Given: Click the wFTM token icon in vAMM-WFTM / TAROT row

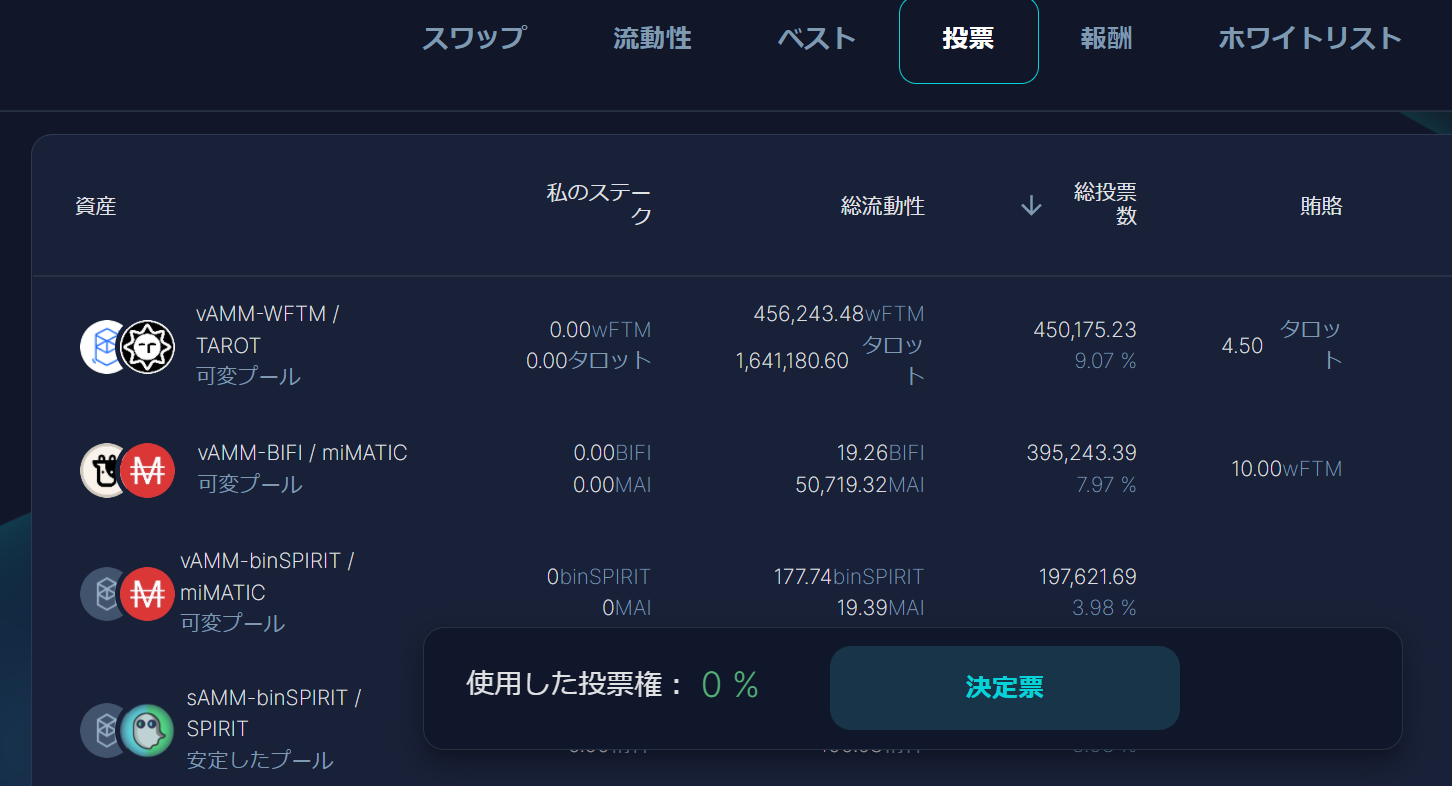Looking at the screenshot, I should click(105, 347).
